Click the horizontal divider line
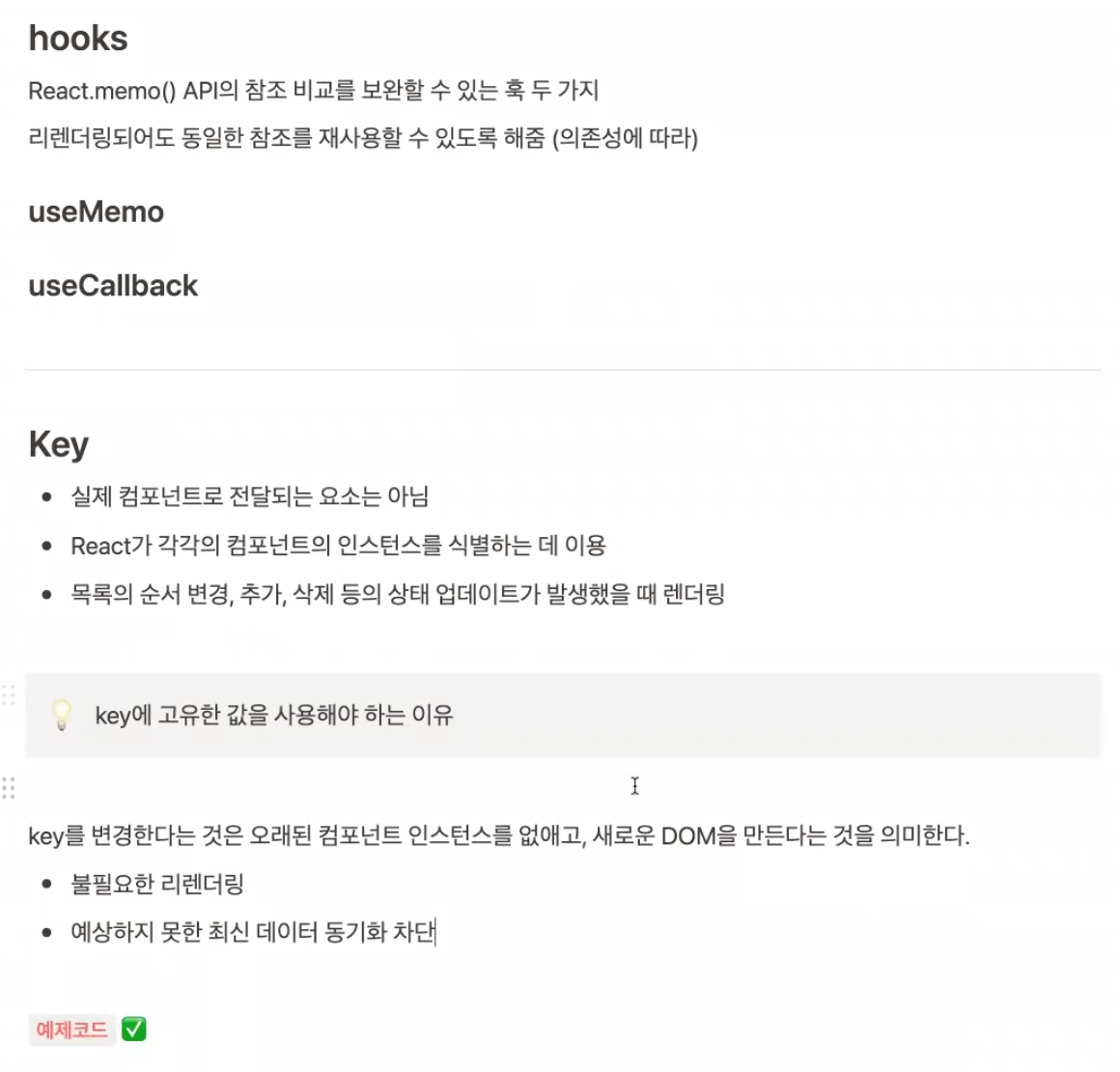This screenshot has width=1120, height=1072. click(563, 370)
